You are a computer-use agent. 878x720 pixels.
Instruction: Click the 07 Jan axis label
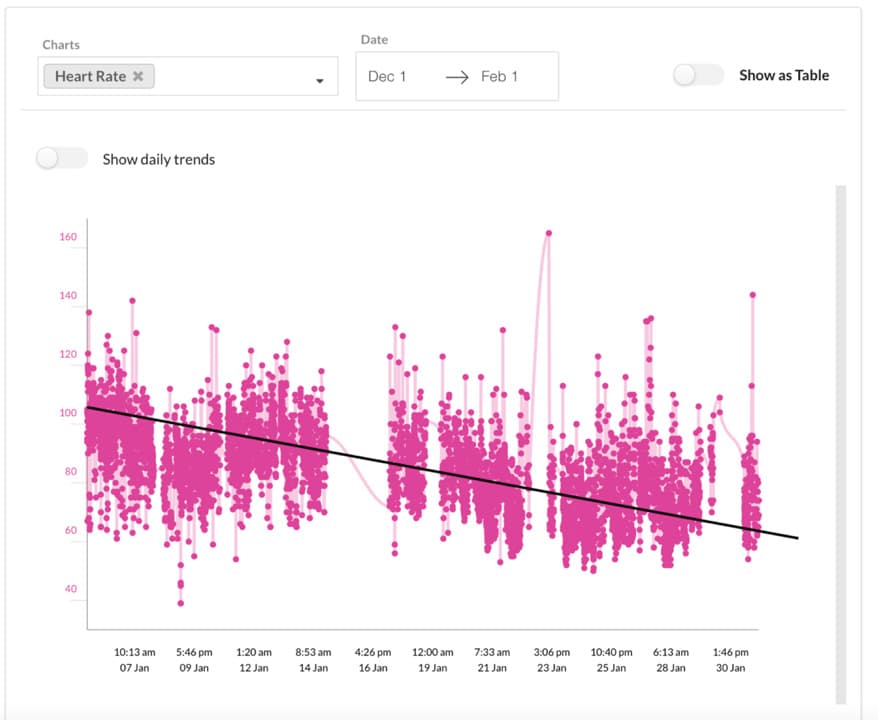pos(135,668)
